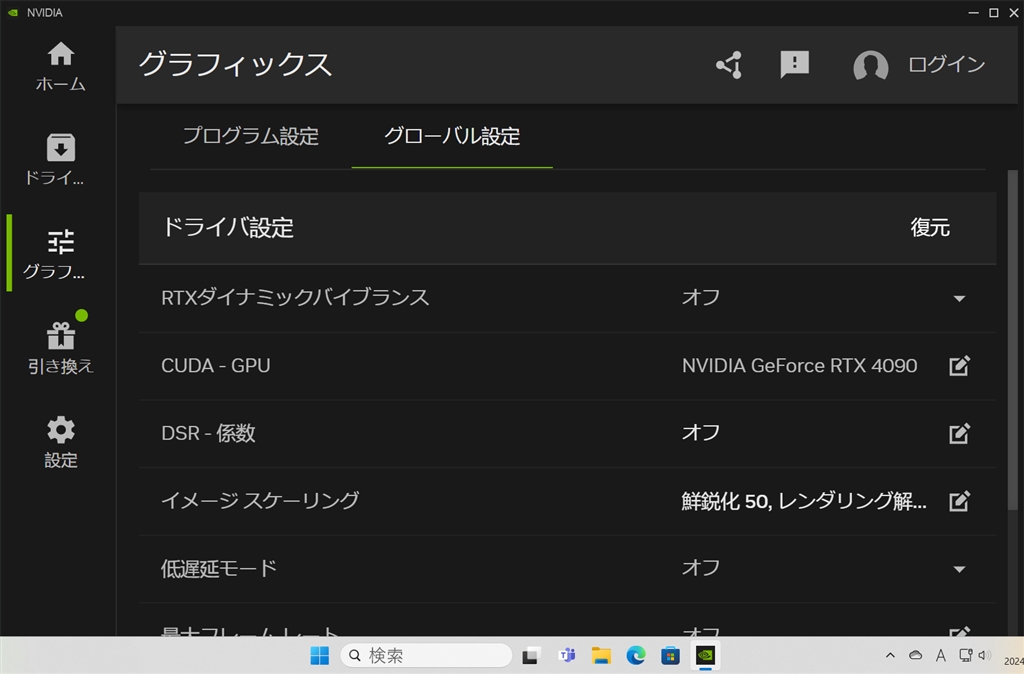Screen dimensions: 1024x674
Task: Click the ログイン login link
Action: (x=946, y=65)
